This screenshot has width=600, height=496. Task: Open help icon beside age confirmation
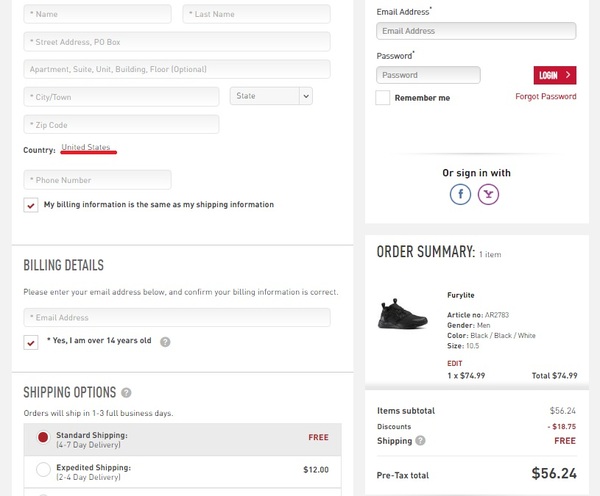click(x=165, y=341)
